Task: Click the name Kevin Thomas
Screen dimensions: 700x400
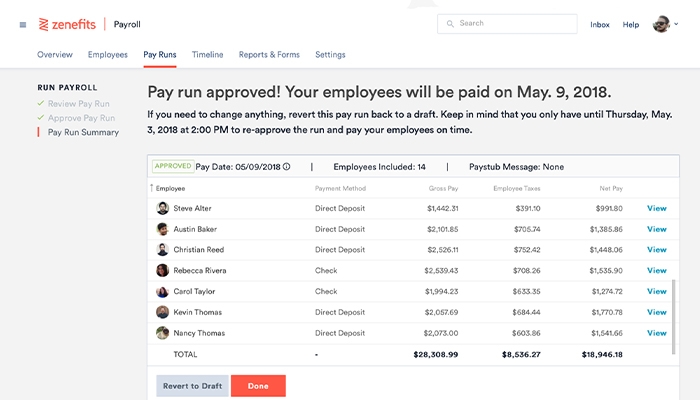Action: pyautogui.click(x=197, y=312)
